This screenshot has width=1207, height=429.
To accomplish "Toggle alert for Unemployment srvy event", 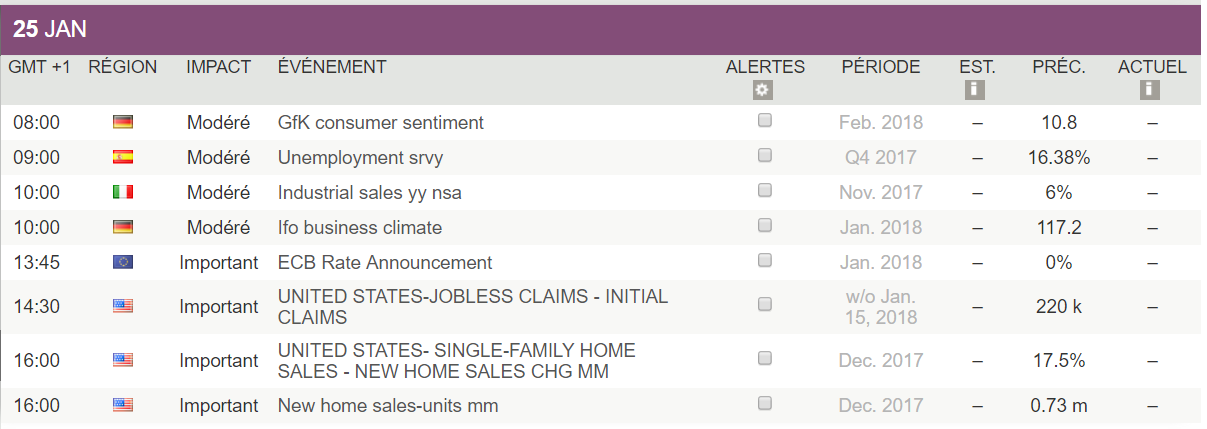I will click(765, 156).
